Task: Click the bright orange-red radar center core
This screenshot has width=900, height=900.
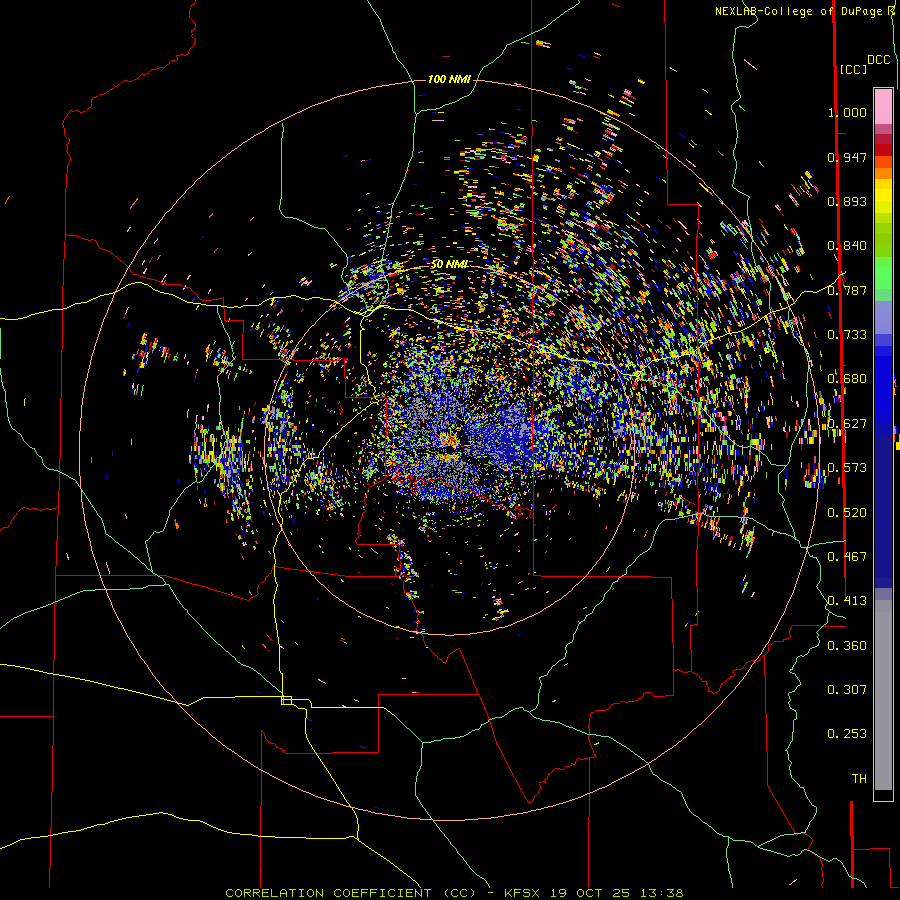Action: click(448, 441)
